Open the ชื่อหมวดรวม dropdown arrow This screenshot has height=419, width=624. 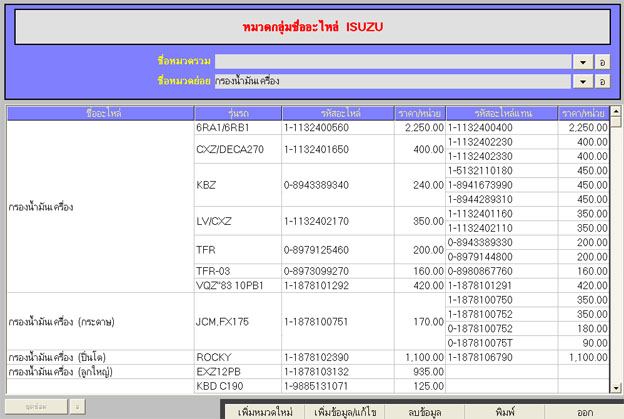click(583, 62)
